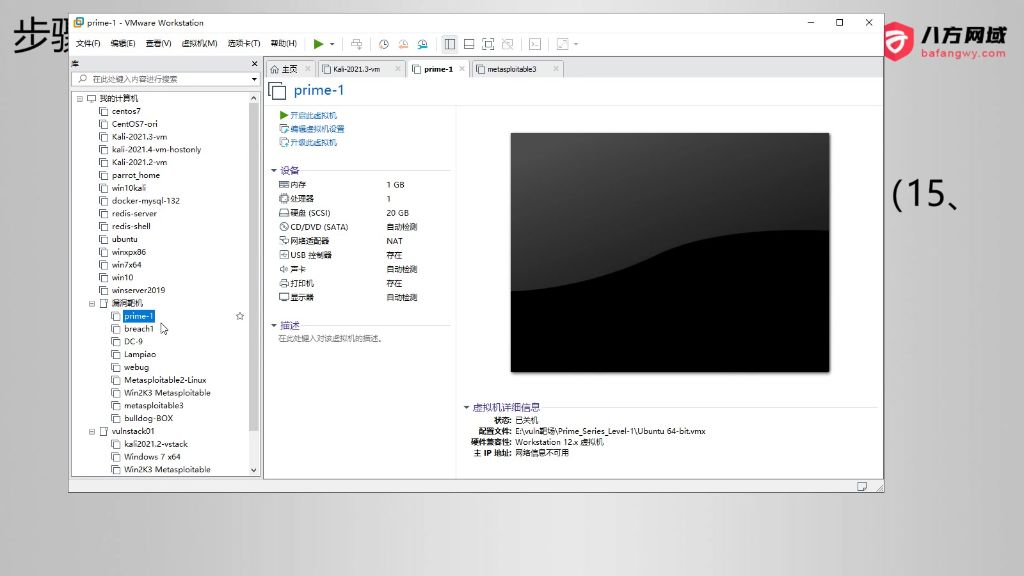Click the stretch guest display icon

[562, 44]
